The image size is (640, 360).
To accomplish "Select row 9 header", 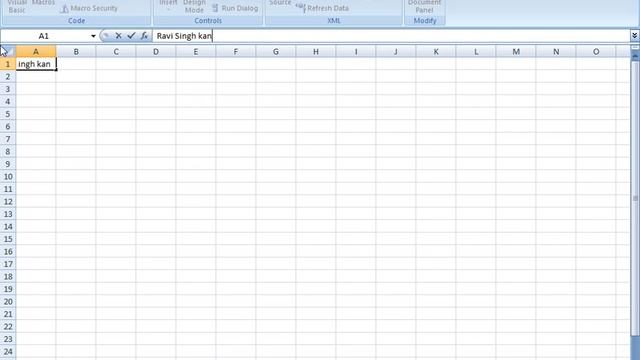I will point(8,164).
